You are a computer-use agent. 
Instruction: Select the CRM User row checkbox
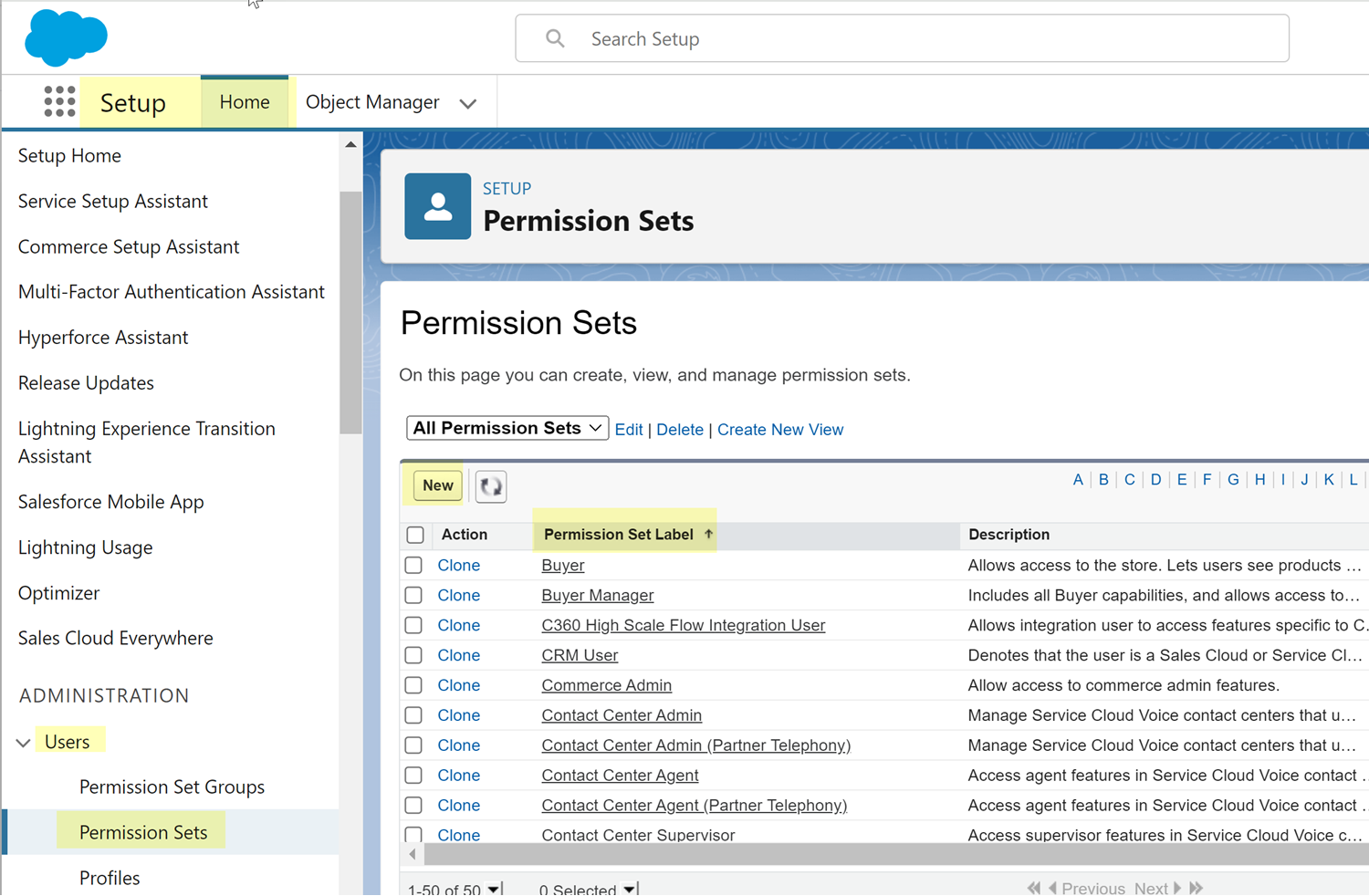(x=413, y=655)
